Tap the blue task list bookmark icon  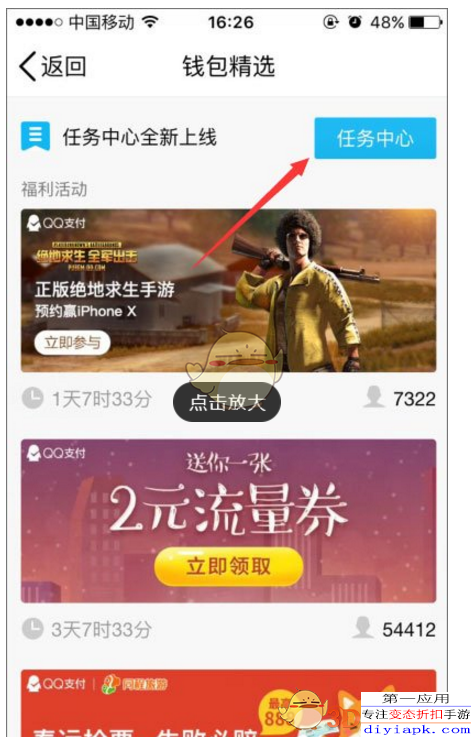pyautogui.click(x=35, y=136)
